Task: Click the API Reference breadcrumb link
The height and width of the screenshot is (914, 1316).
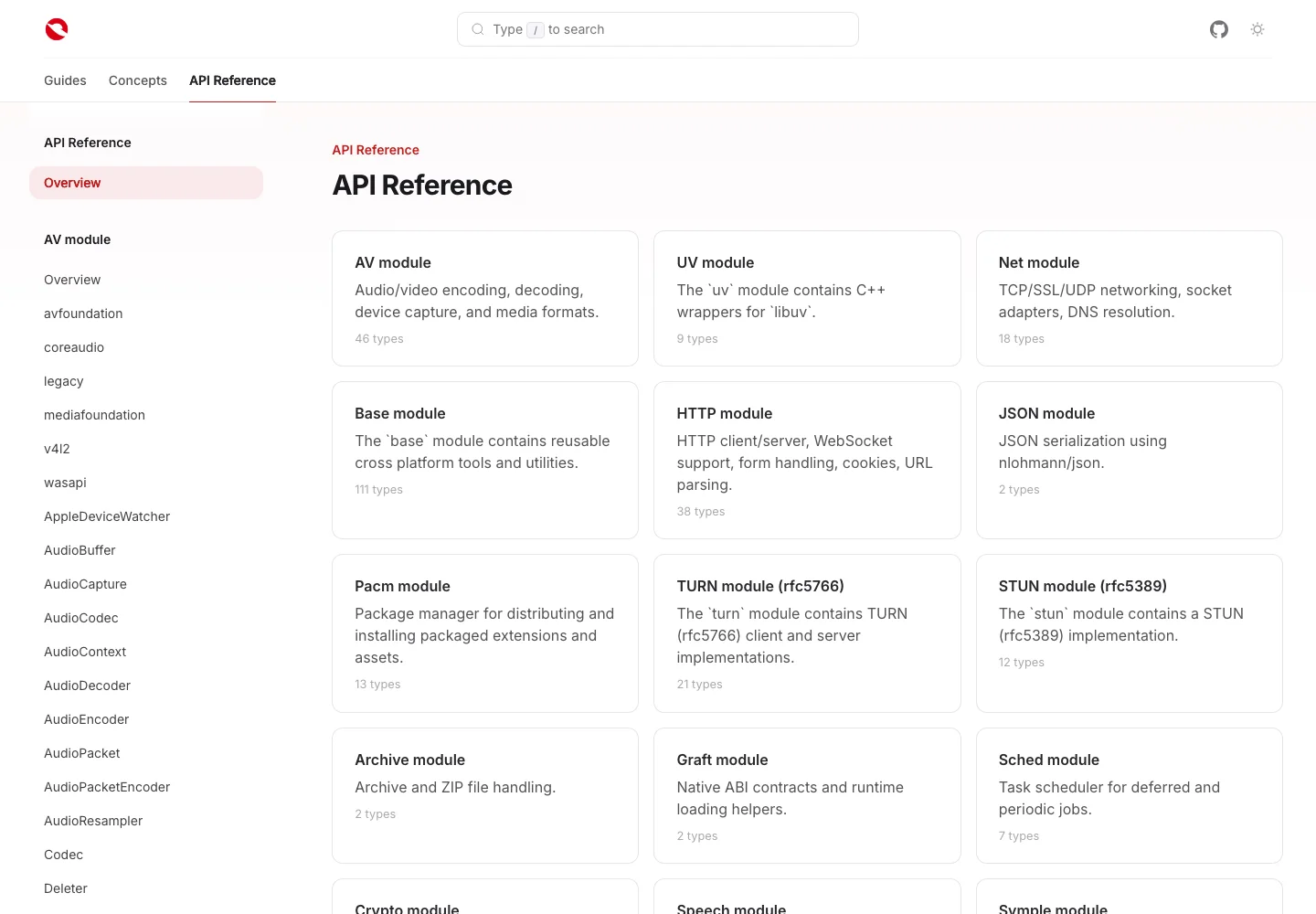Action: (x=376, y=150)
